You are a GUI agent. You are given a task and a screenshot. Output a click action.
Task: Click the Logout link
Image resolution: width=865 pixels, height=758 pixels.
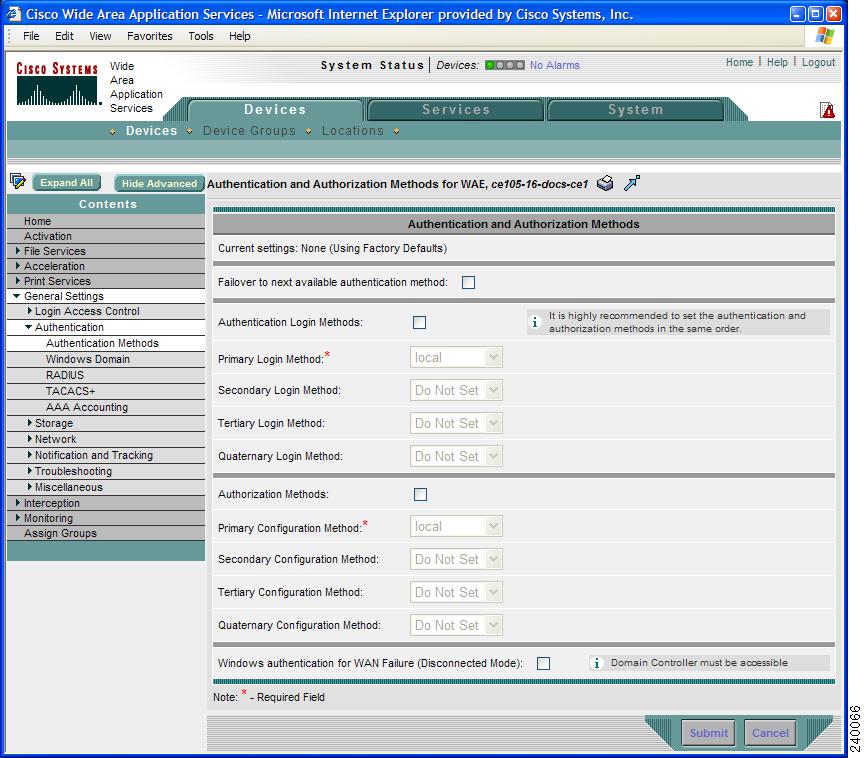coord(818,62)
